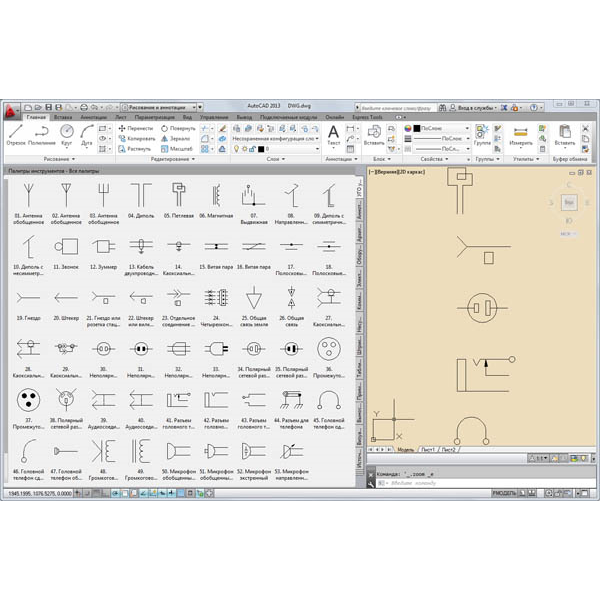Expand the Редактирование panel

click(173, 159)
